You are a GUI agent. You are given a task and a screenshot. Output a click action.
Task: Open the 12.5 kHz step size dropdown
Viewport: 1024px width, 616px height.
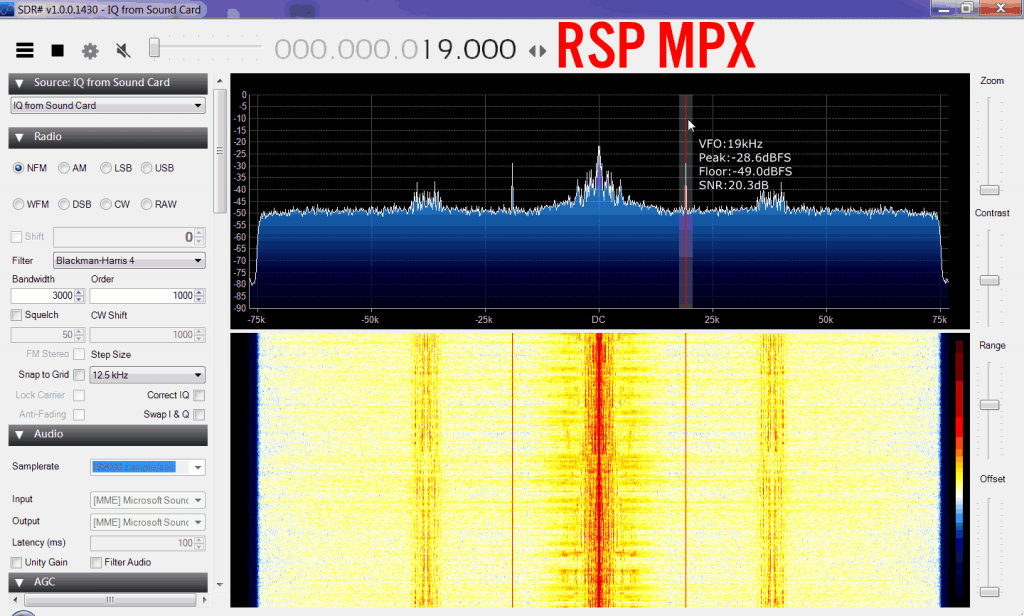(x=147, y=375)
